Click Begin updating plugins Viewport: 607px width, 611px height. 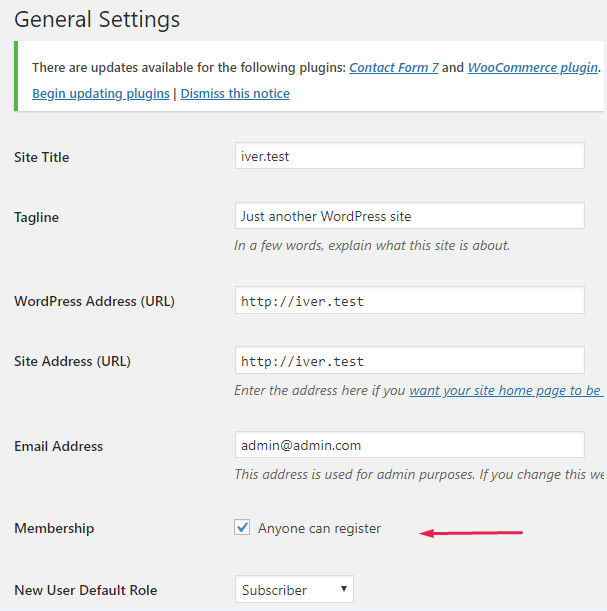pos(101,94)
